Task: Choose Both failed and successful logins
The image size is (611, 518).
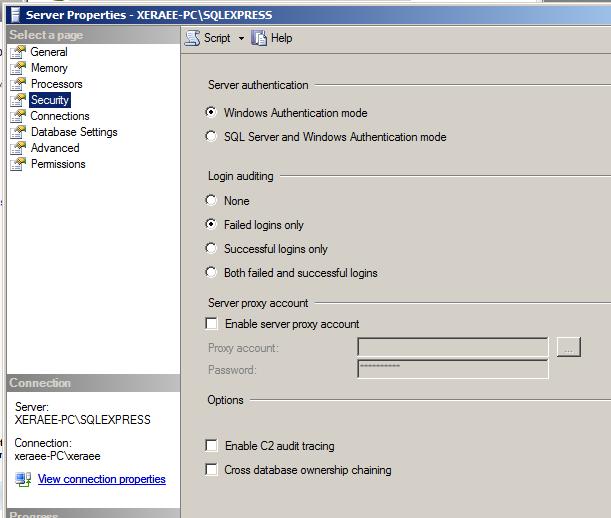Action: (211, 273)
